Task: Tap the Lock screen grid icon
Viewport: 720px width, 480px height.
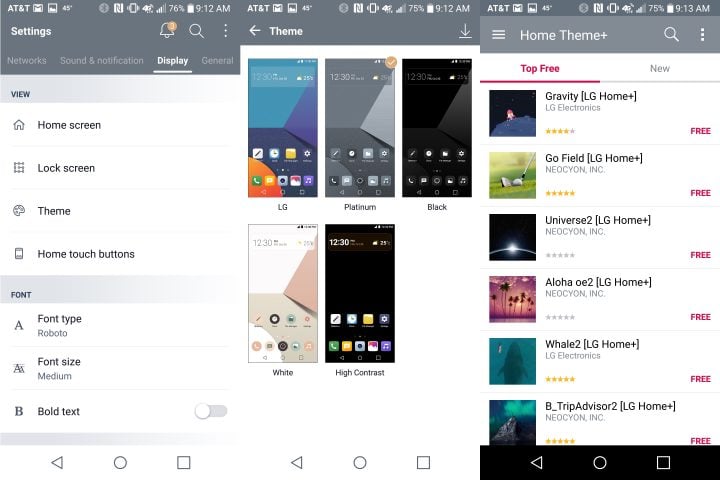Action: pyautogui.click(x=19, y=168)
